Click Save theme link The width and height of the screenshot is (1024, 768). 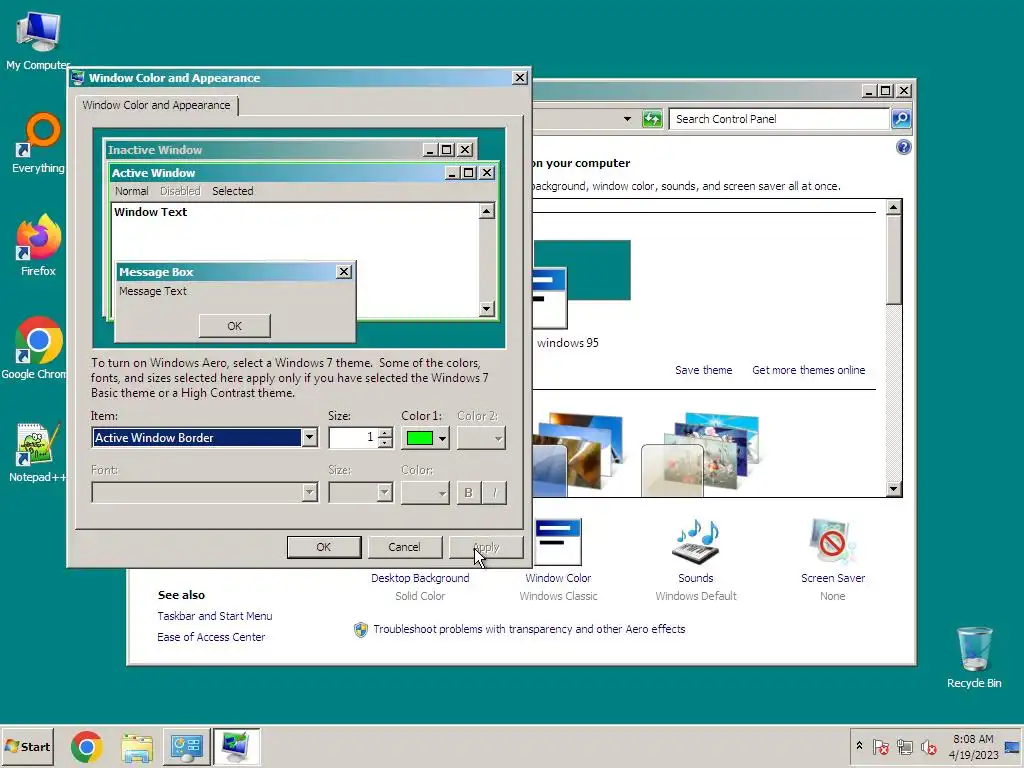[703, 370]
